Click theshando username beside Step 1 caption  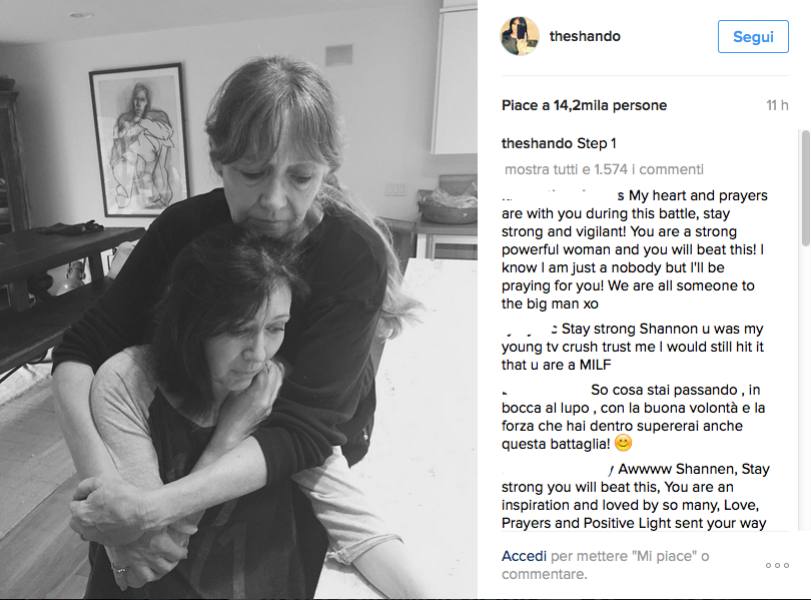pos(537,143)
